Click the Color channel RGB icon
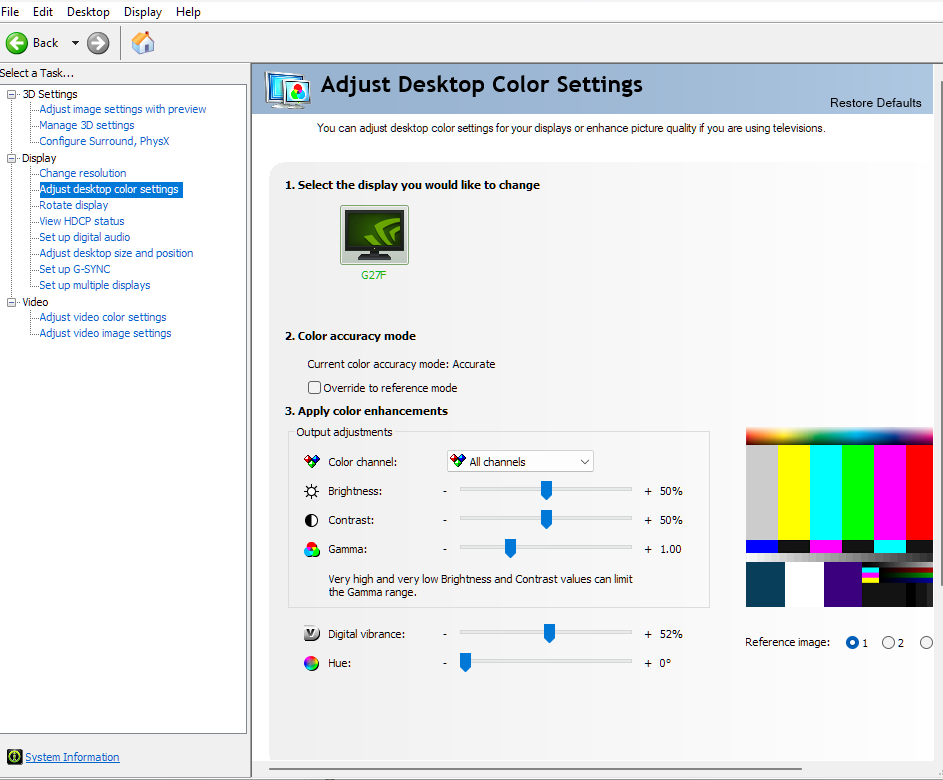 click(x=312, y=462)
